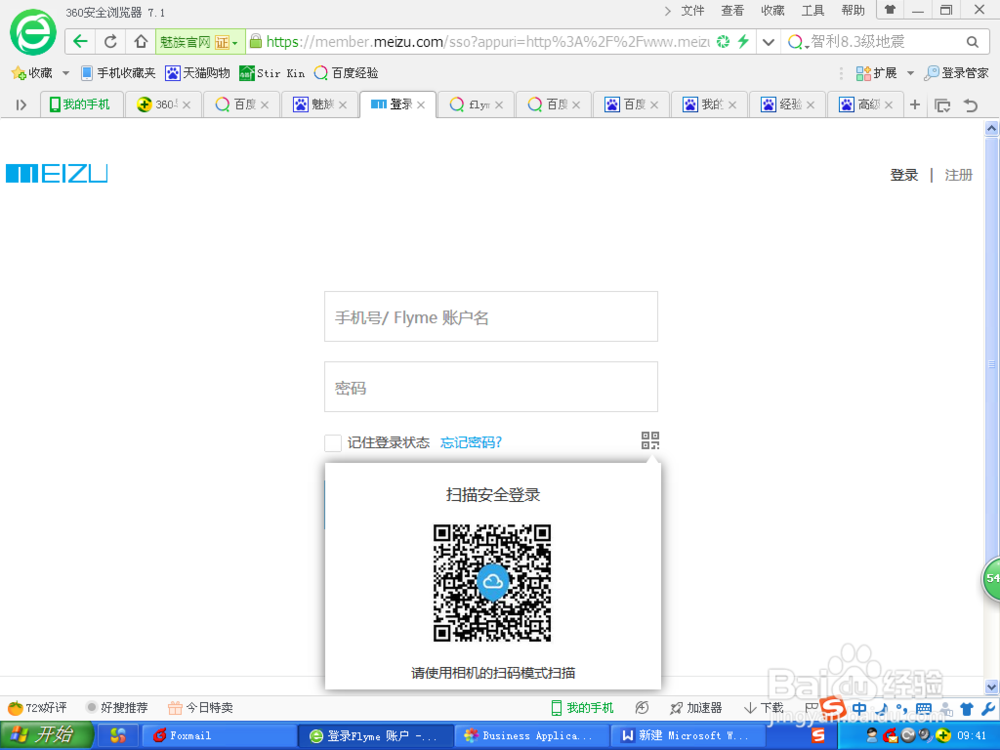Click 忘记密码? link
The width and height of the screenshot is (1000, 750).
pyautogui.click(x=471, y=443)
